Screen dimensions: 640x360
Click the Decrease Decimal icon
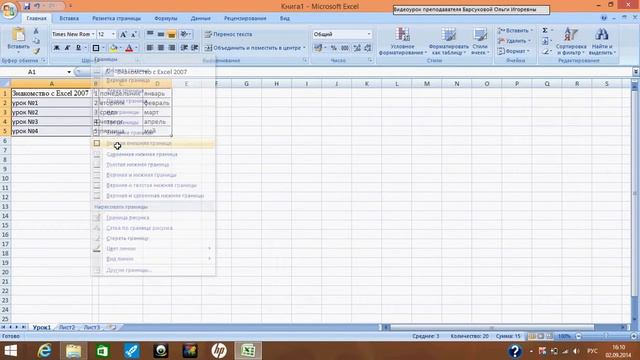[367, 48]
